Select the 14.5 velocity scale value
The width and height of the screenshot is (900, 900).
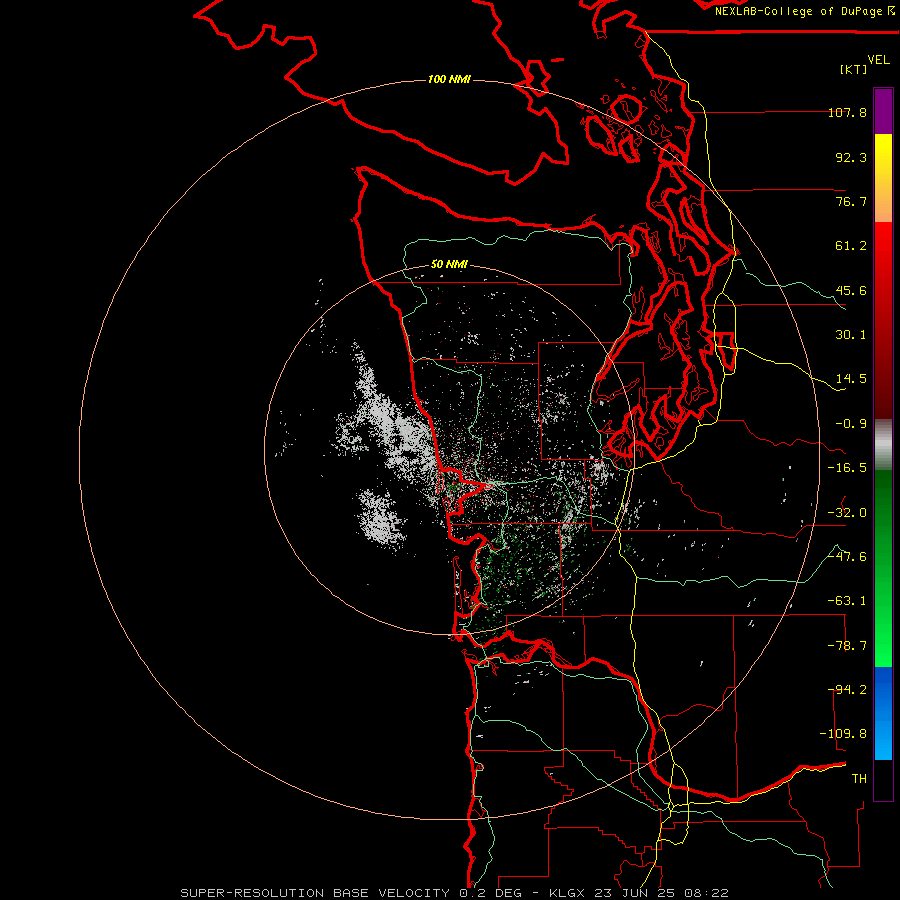coord(851,379)
